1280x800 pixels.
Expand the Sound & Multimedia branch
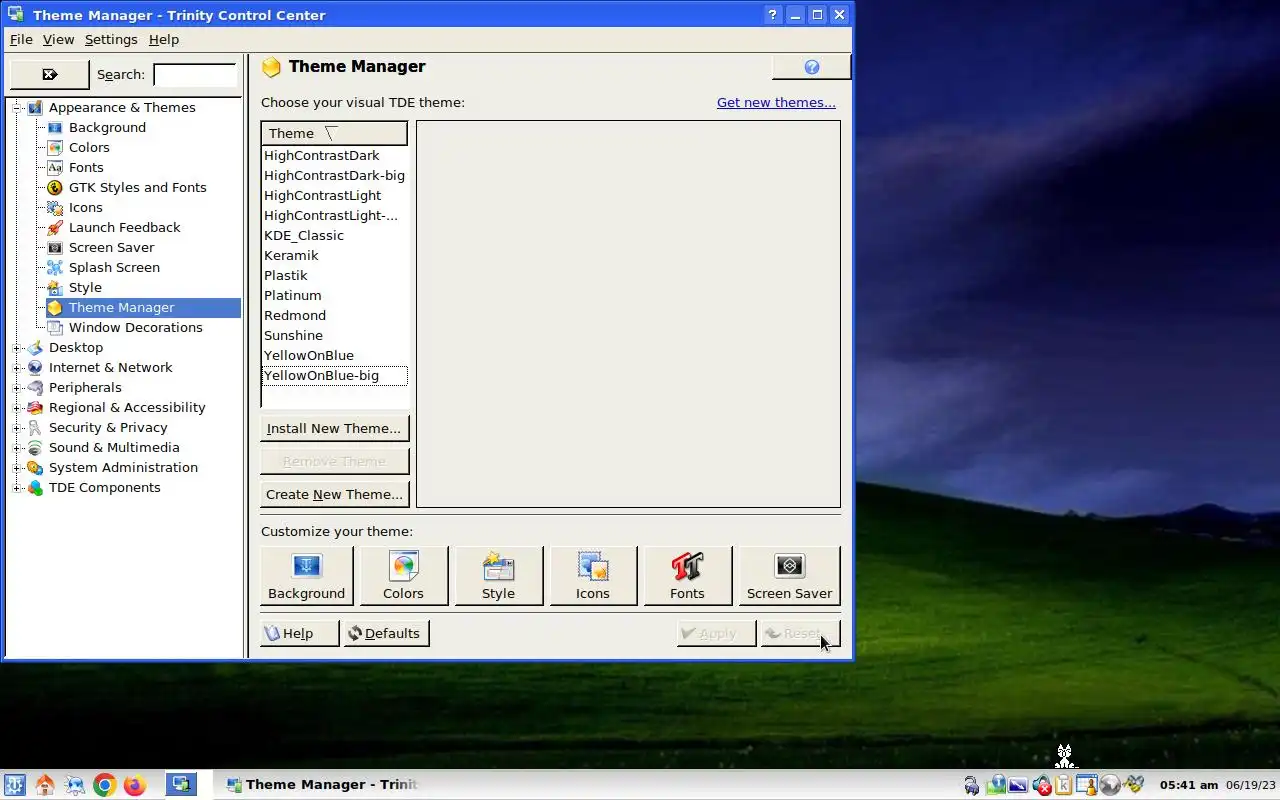[x=17, y=447]
